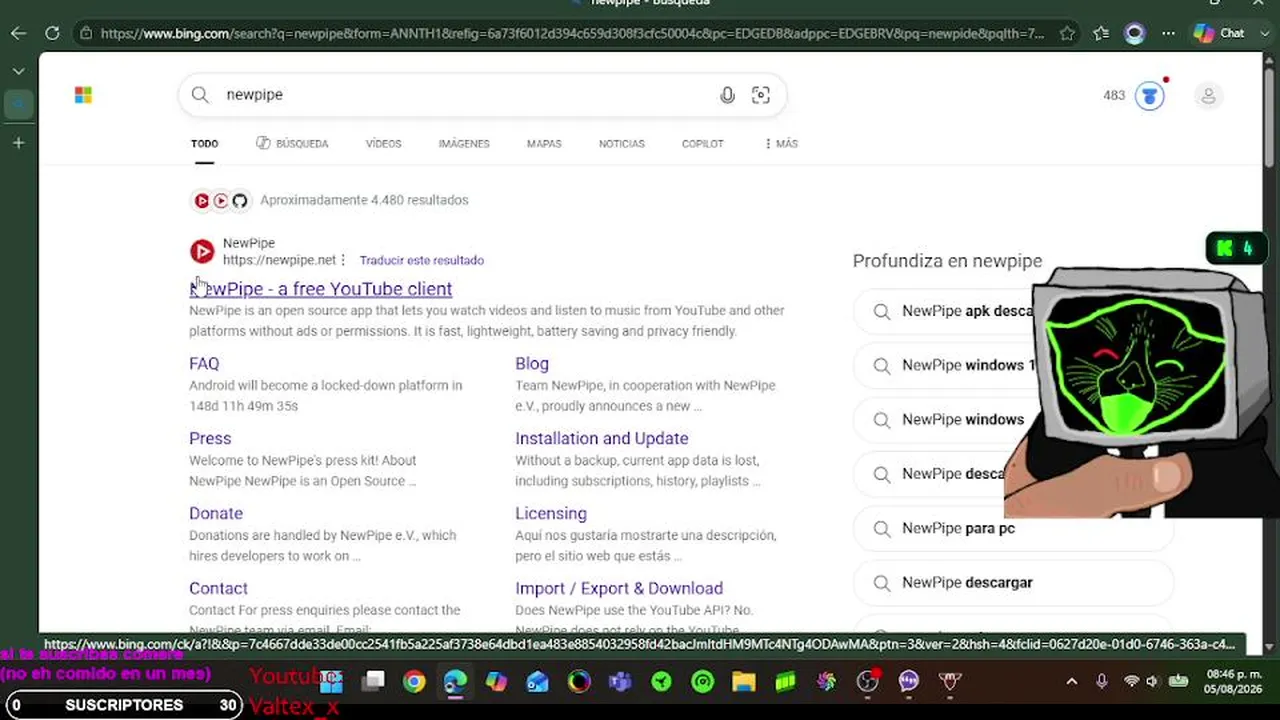Open the options dots beside newpipe.net URL
The width and height of the screenshot is (1280, 720).
[x=343, y=260]
